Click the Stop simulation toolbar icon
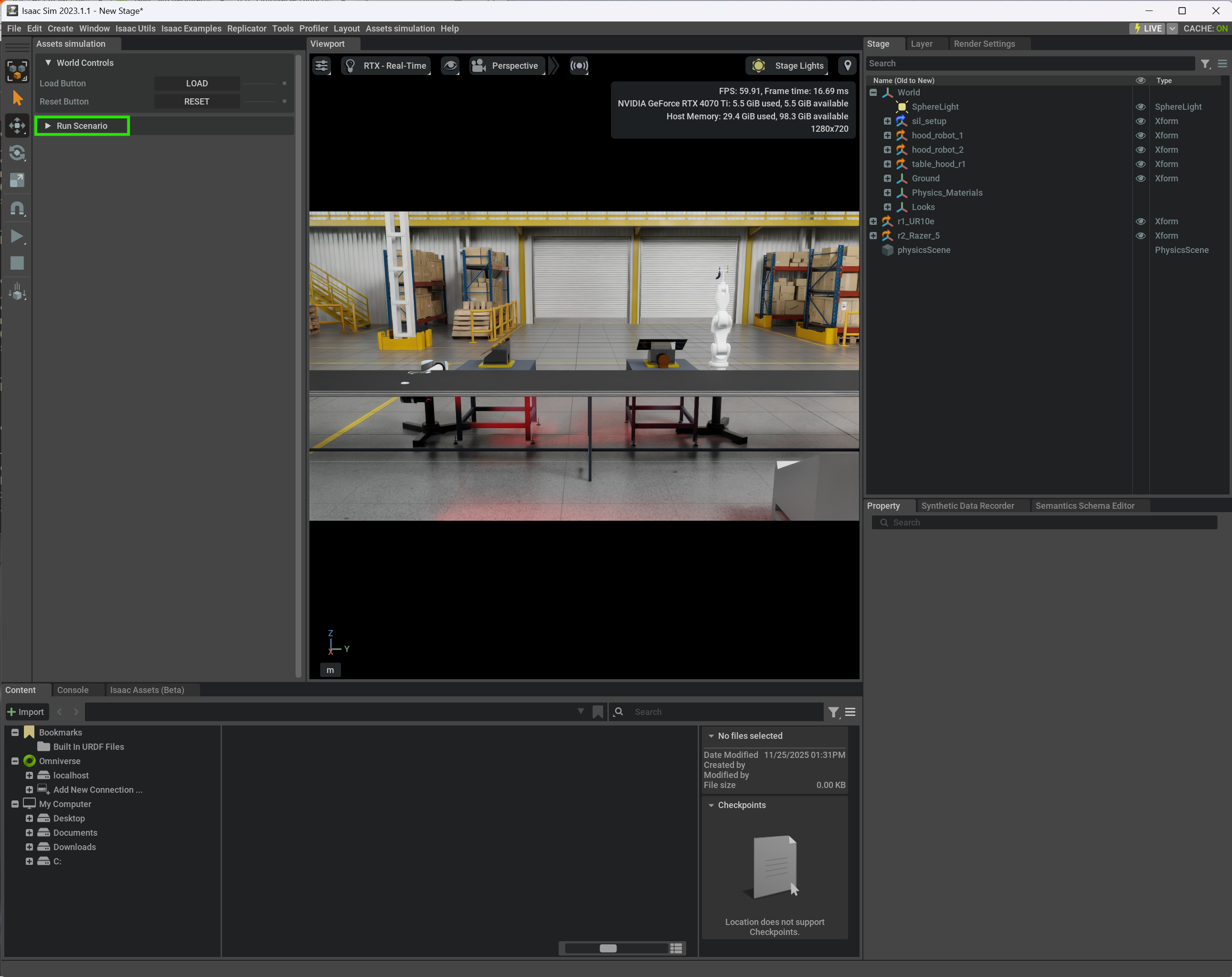This screenshot has width=1232, height=977. tap(17, 263)
